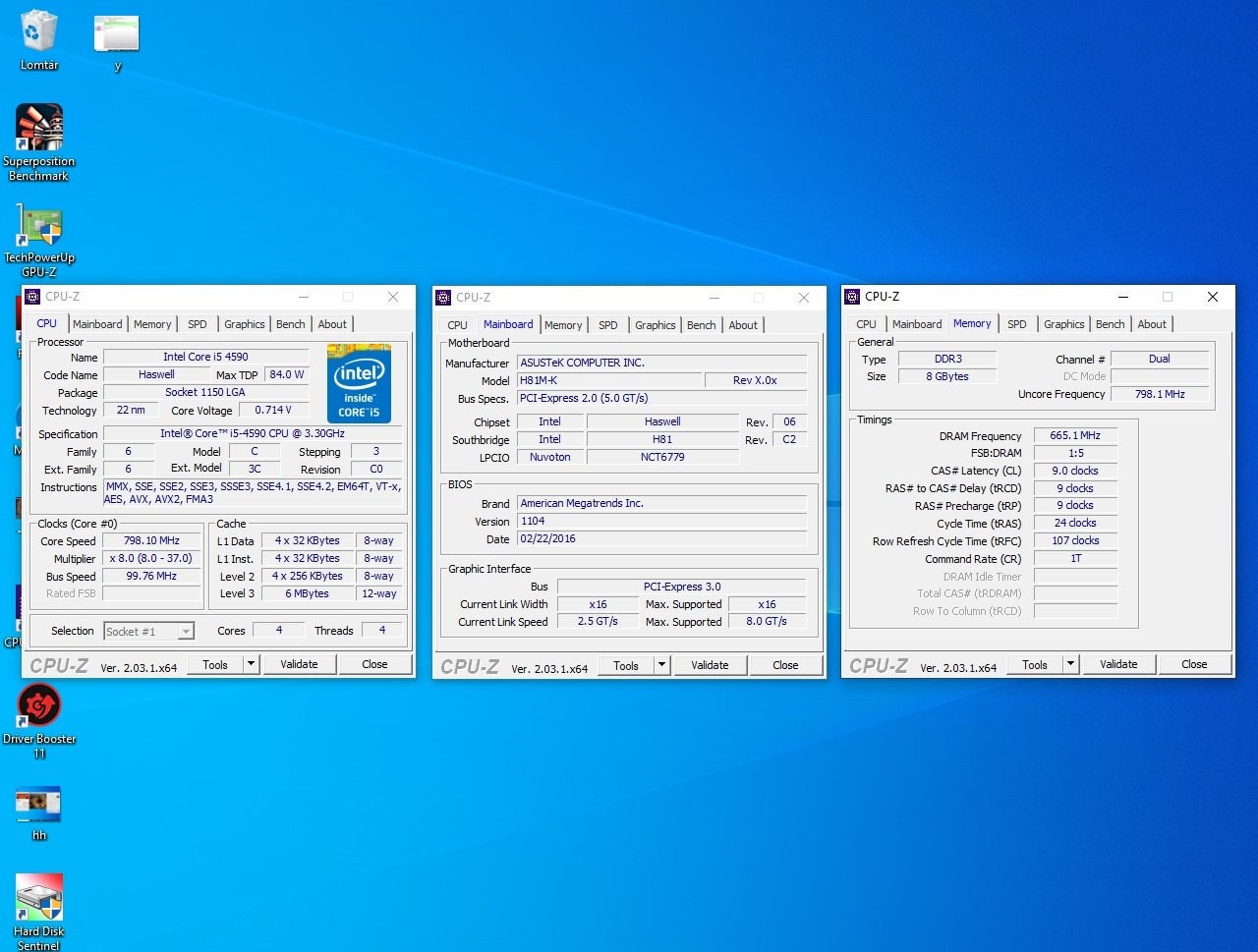Click the Channel # value Dual
This screenshot has width=1258, height=952.
pyautogui.click(x=1160, y=359)
